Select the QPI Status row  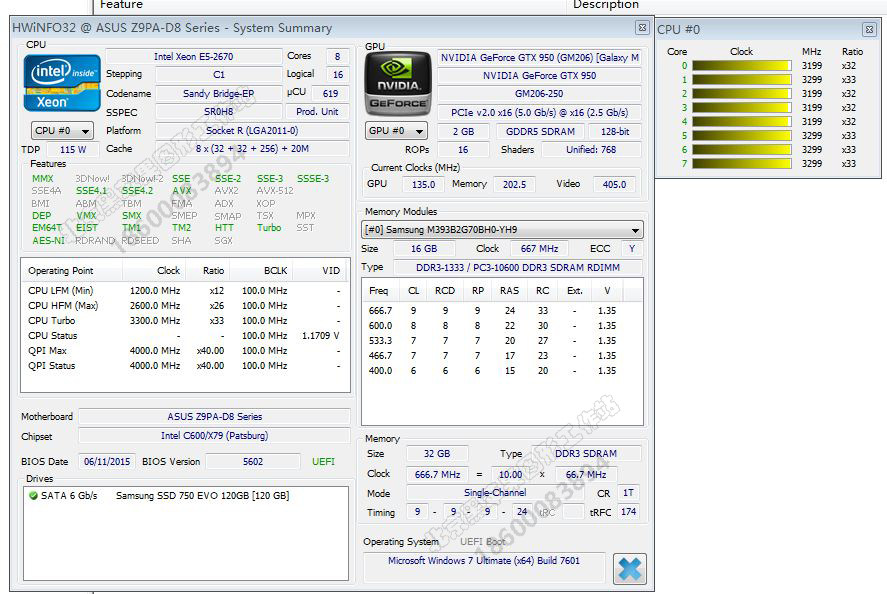tap(184, 366)
